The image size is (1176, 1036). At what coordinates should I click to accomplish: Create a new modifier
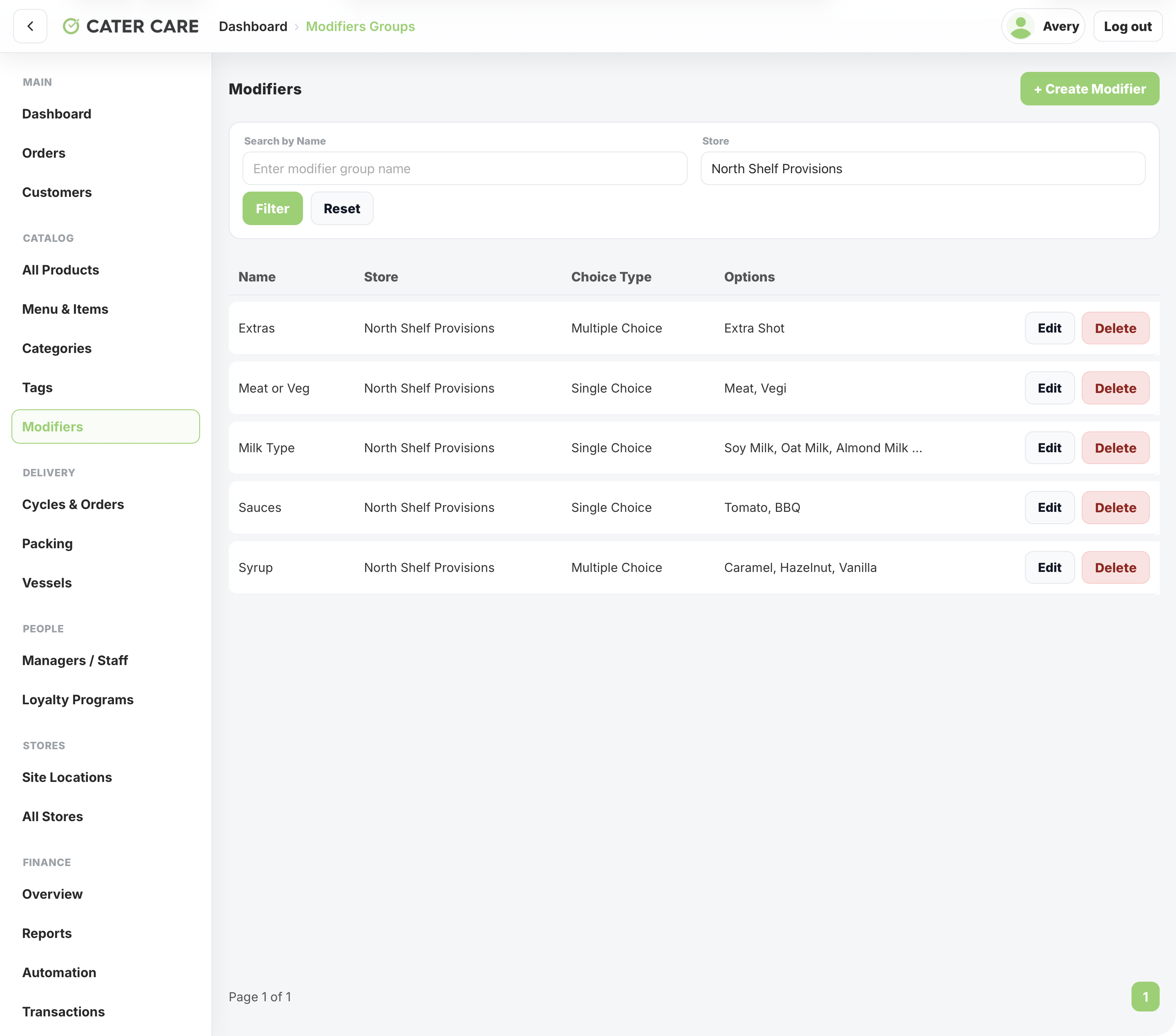pos(1089,89)
